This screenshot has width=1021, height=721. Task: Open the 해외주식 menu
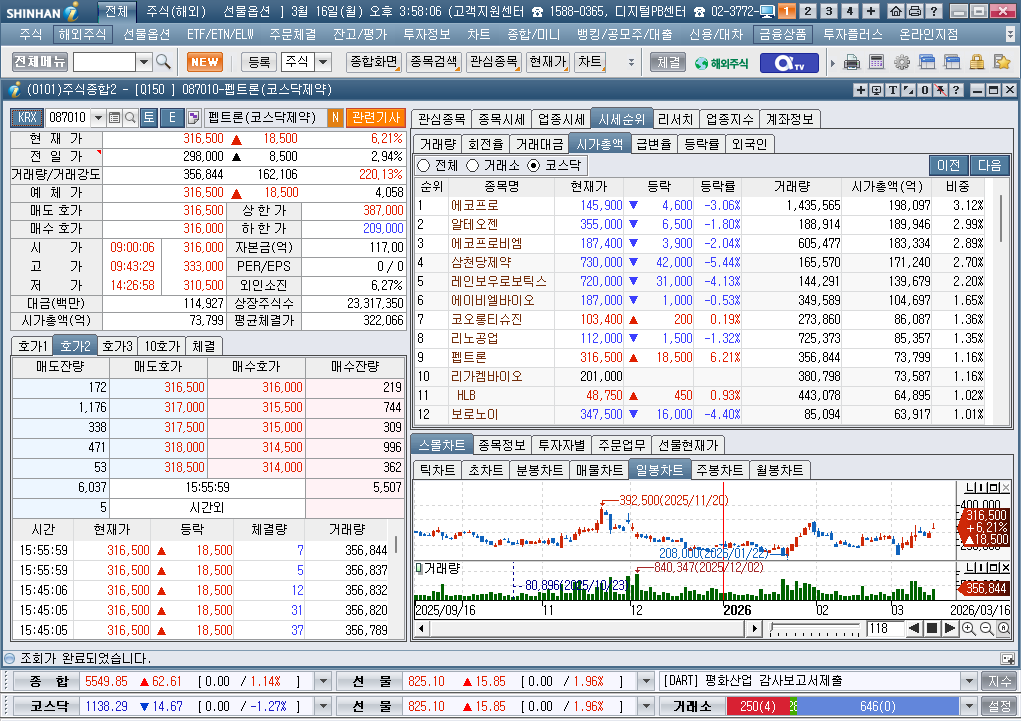[x=82, y=34]
